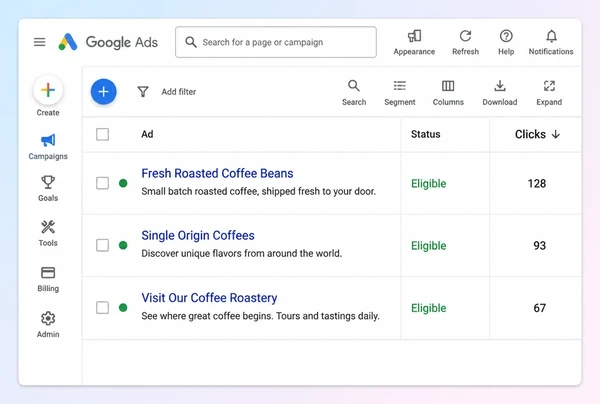Click Add filter text
The width and height of the screenshot is (600, 404).
pos(179,92)
